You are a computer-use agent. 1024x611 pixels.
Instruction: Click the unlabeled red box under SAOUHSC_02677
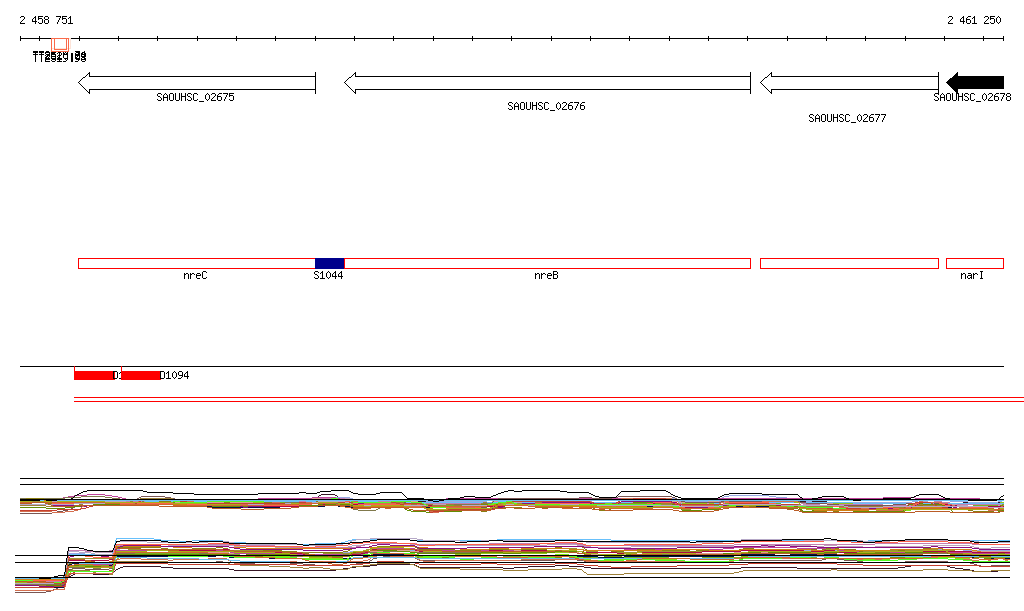pos(850,264)
